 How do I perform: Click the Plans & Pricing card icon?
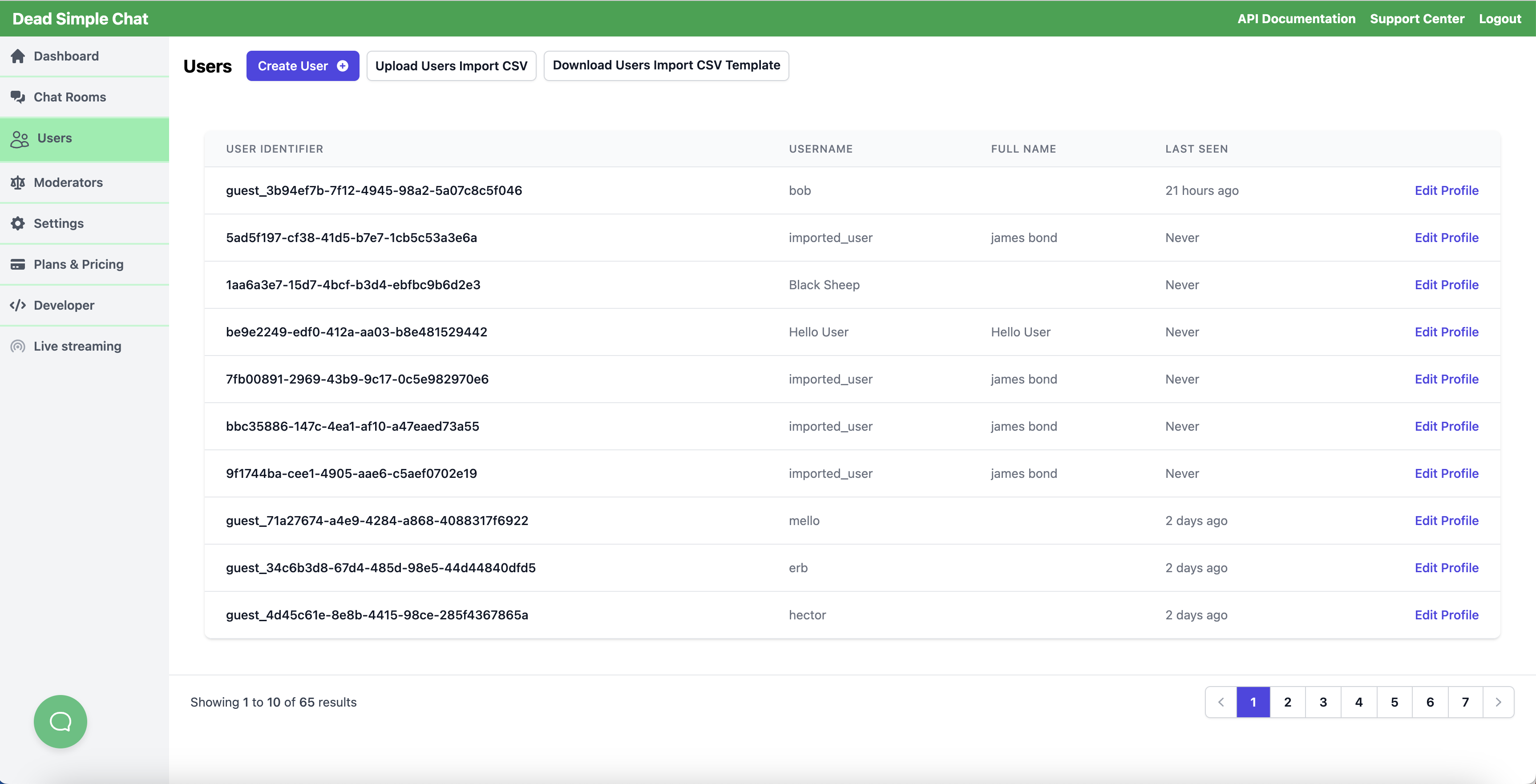(18, 265)
